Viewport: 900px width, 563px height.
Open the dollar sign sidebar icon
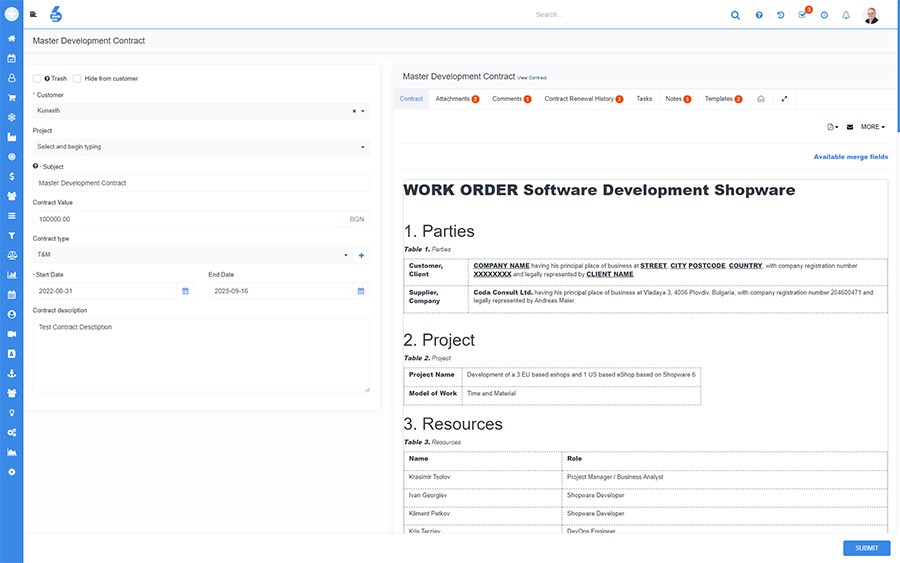(11, 176)
